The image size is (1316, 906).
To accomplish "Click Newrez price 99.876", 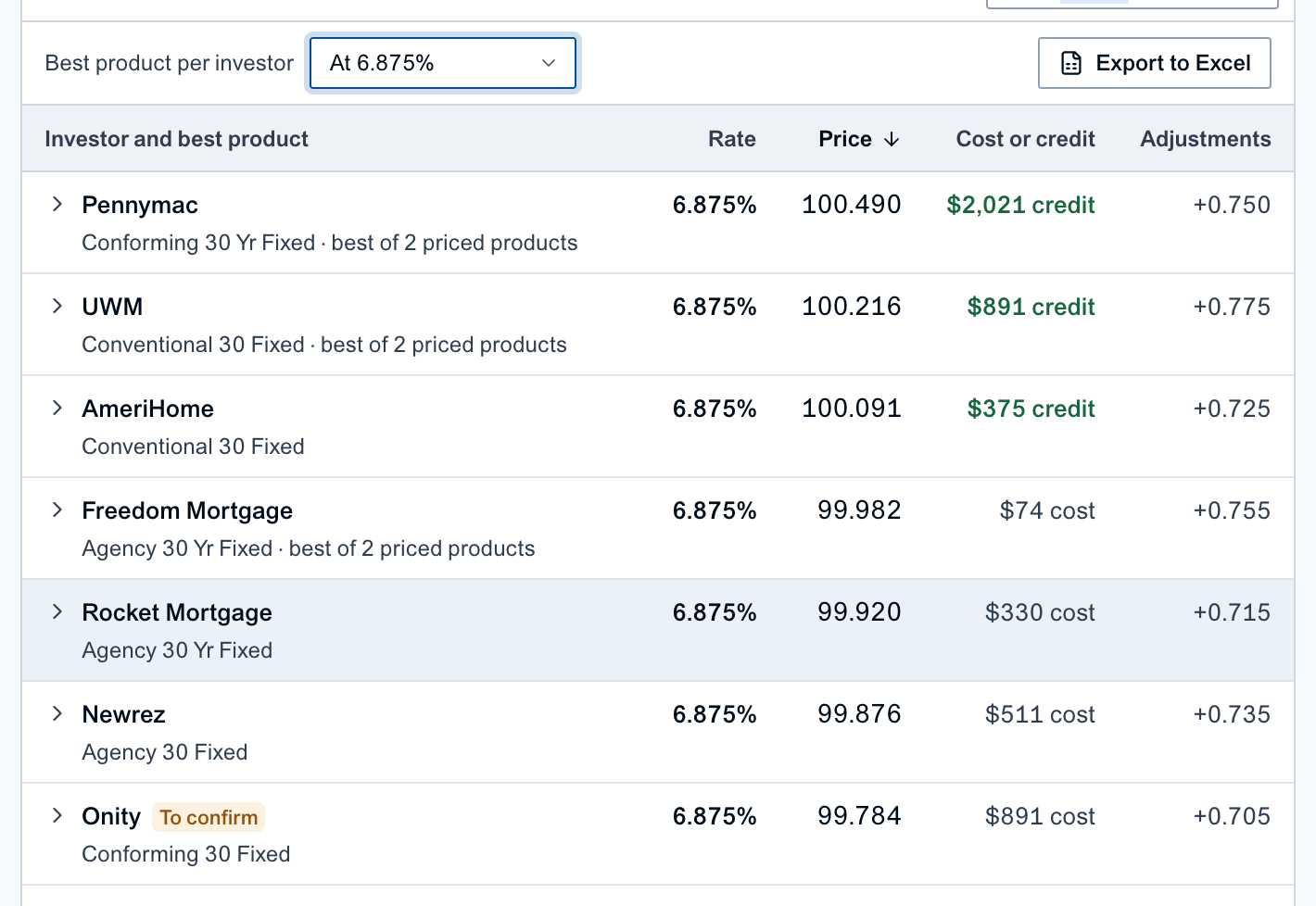I will [x=859, y=714].
